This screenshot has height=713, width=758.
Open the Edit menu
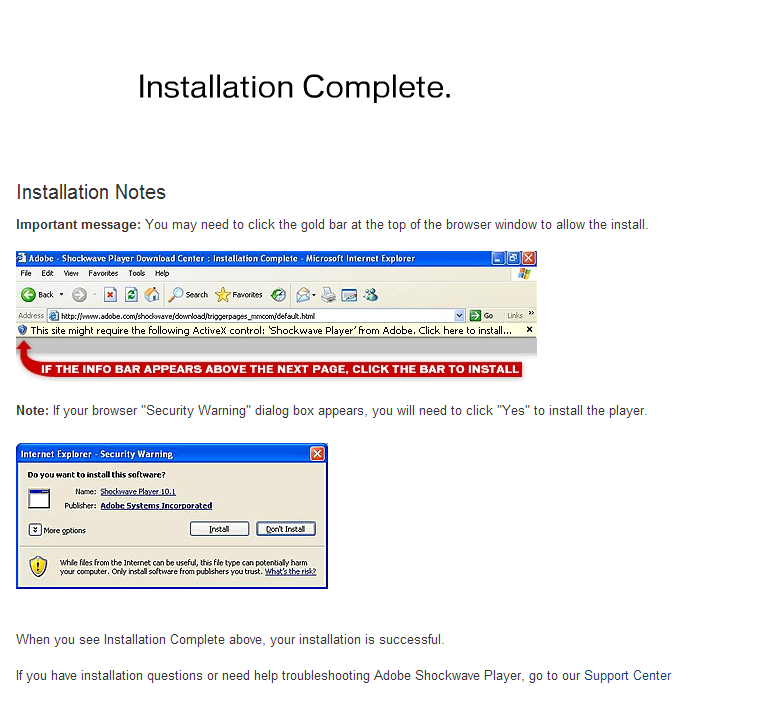point(47,273)
